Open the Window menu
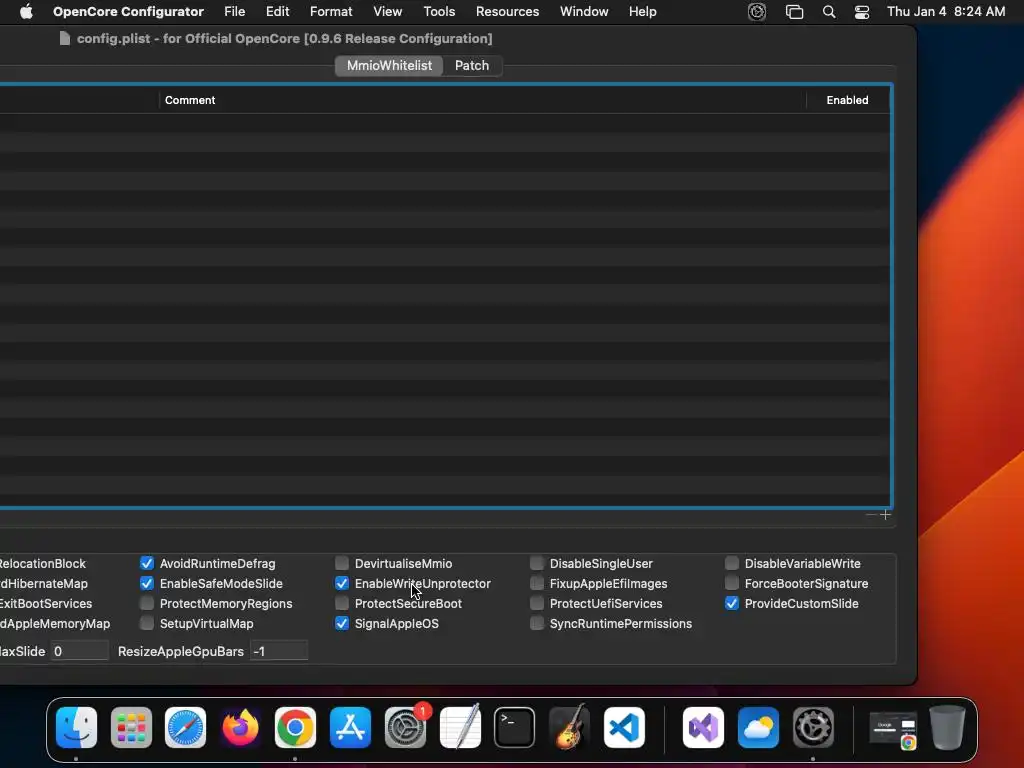1024x768 pixels. pos(584,11)
